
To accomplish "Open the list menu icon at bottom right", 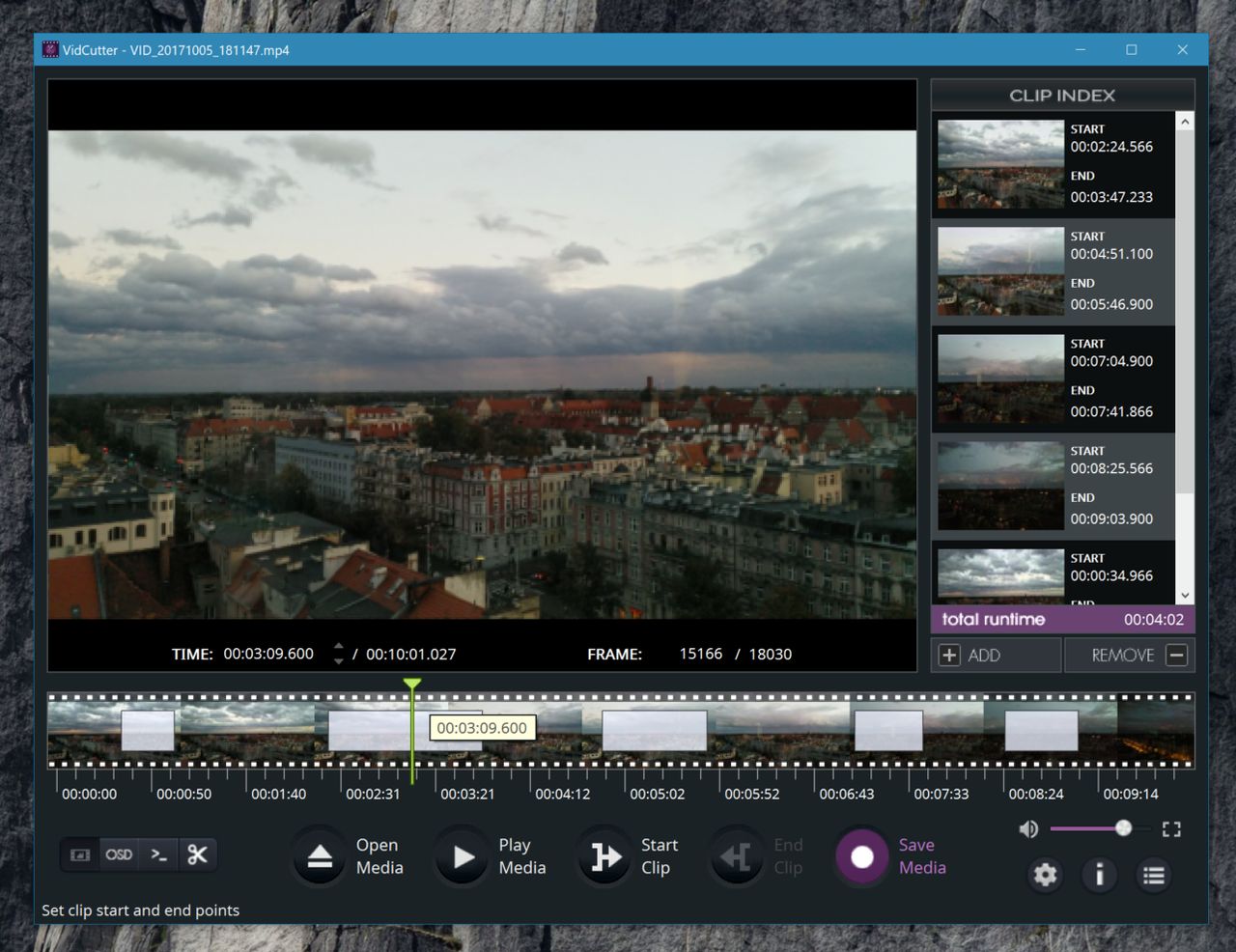I will coord(1153,875).
